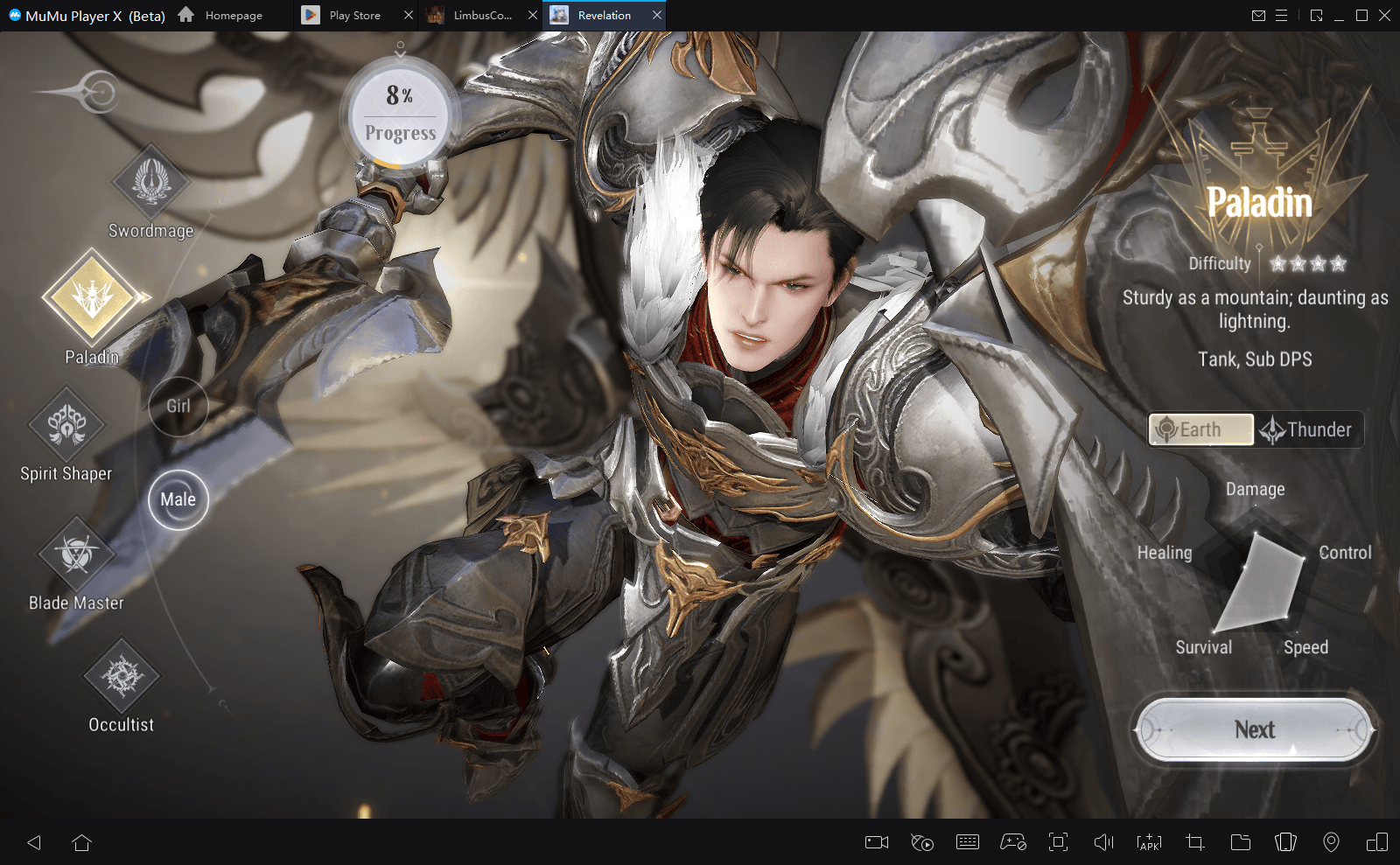
Task: Switch character gender to Male
Action: 178,499
